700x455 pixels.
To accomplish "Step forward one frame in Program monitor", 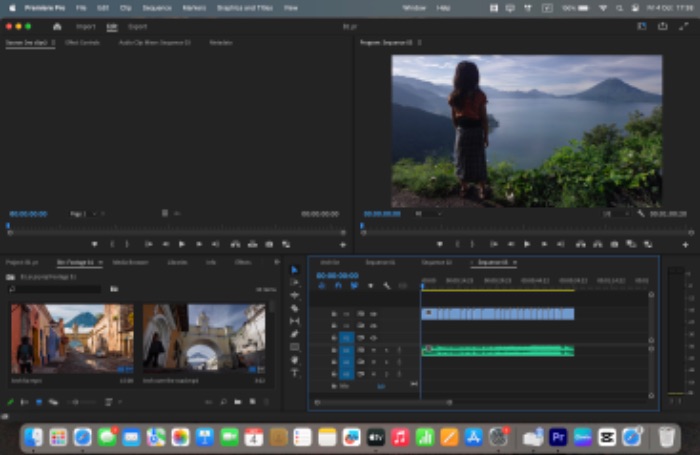I will (x=544, y=244).
